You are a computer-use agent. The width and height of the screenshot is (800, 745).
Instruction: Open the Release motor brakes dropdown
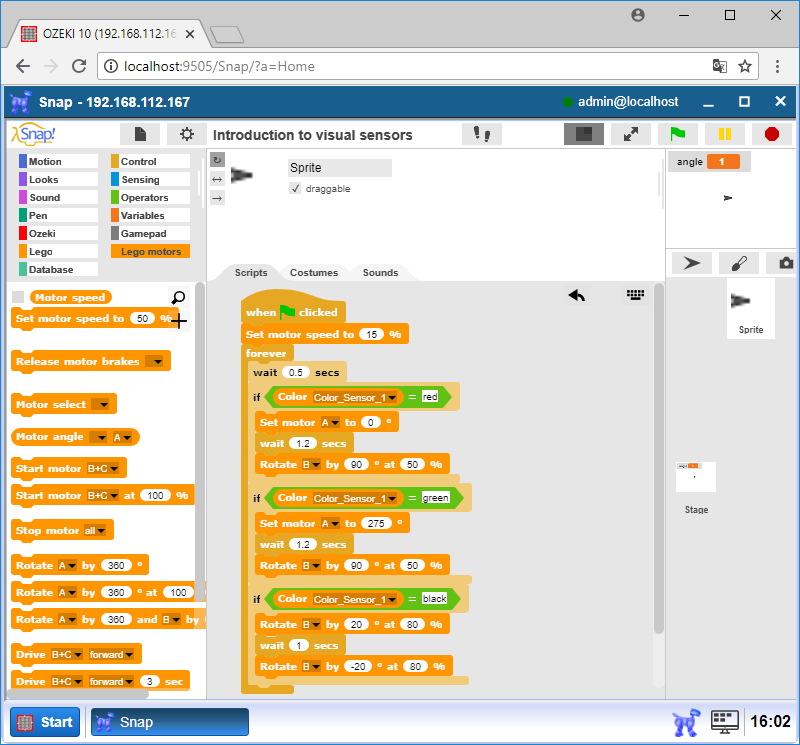(x=154, y=362)
